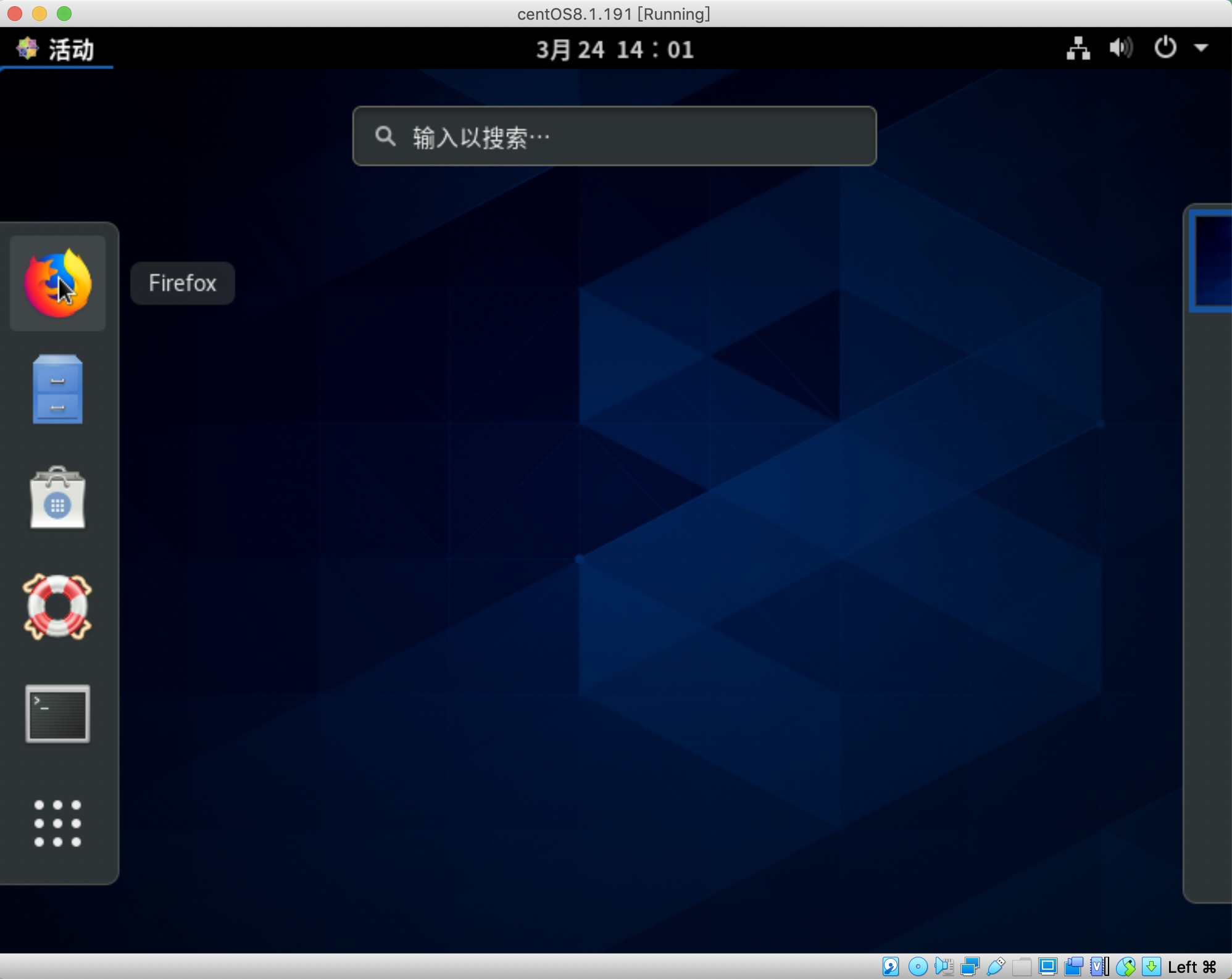Select the workspace thumbnail on right
1232x979 pixels.
tap(1212, 260)
